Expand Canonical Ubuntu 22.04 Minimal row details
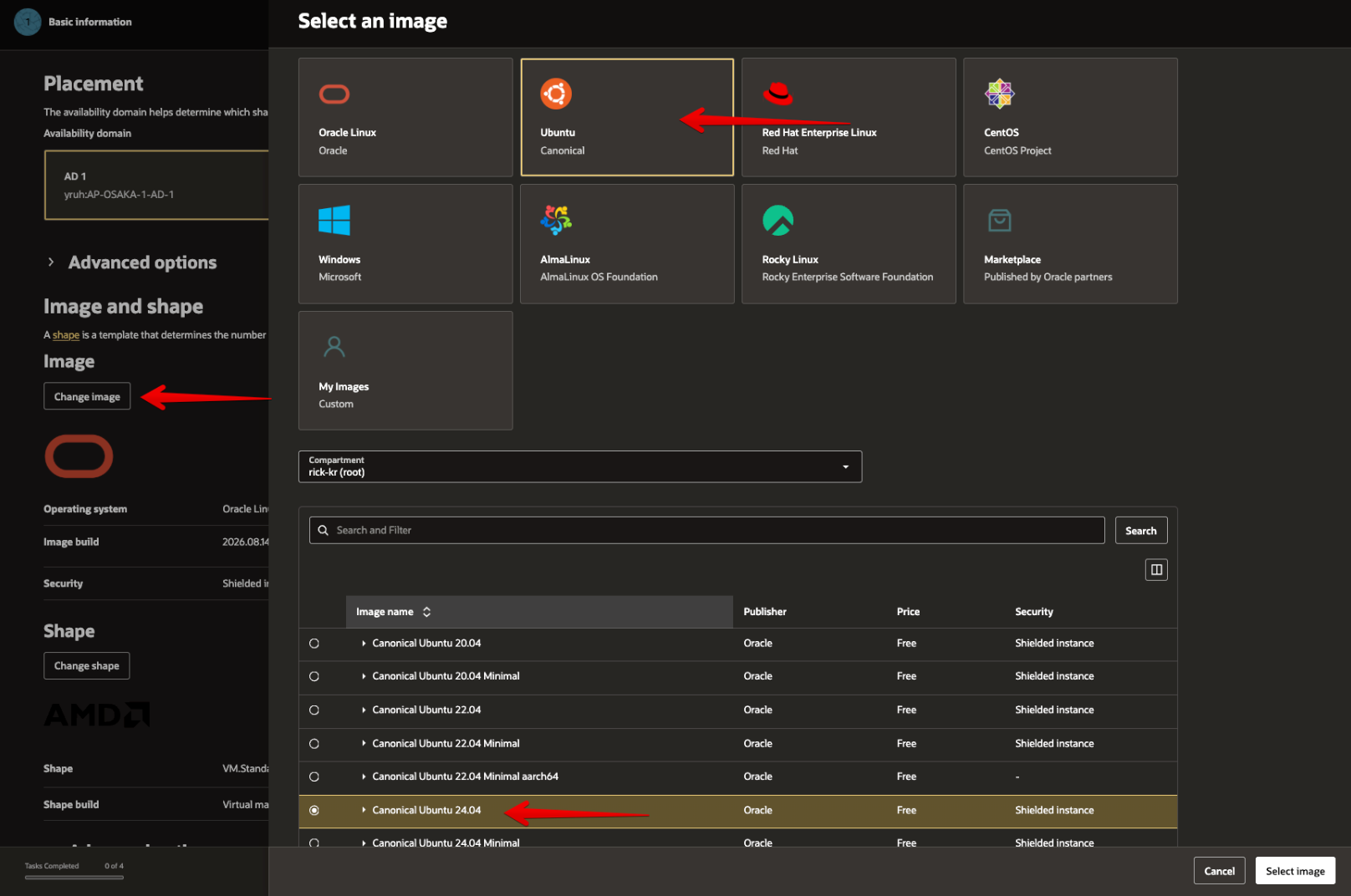 [364, 744]
